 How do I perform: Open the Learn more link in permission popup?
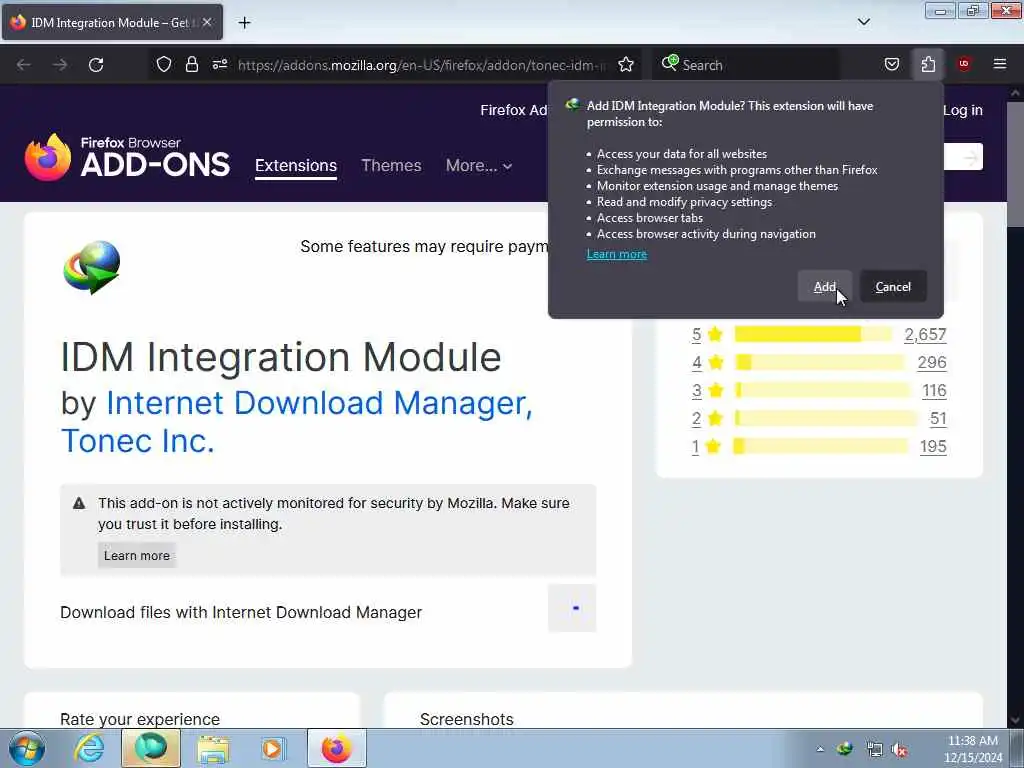[616, 254]
